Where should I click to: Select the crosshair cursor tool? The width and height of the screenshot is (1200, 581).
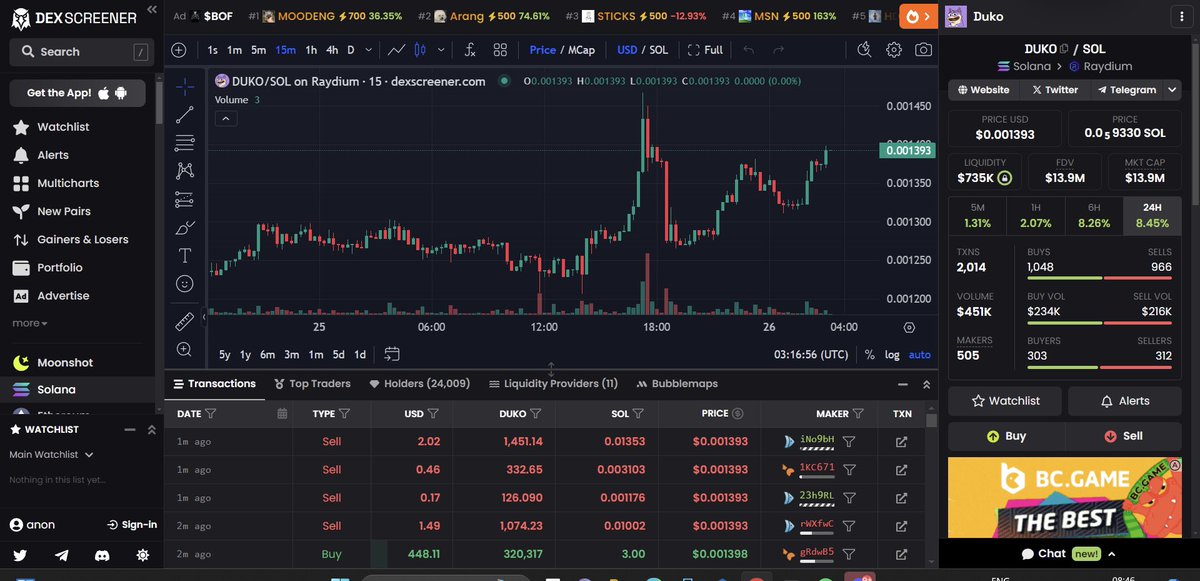pos(184,87)
